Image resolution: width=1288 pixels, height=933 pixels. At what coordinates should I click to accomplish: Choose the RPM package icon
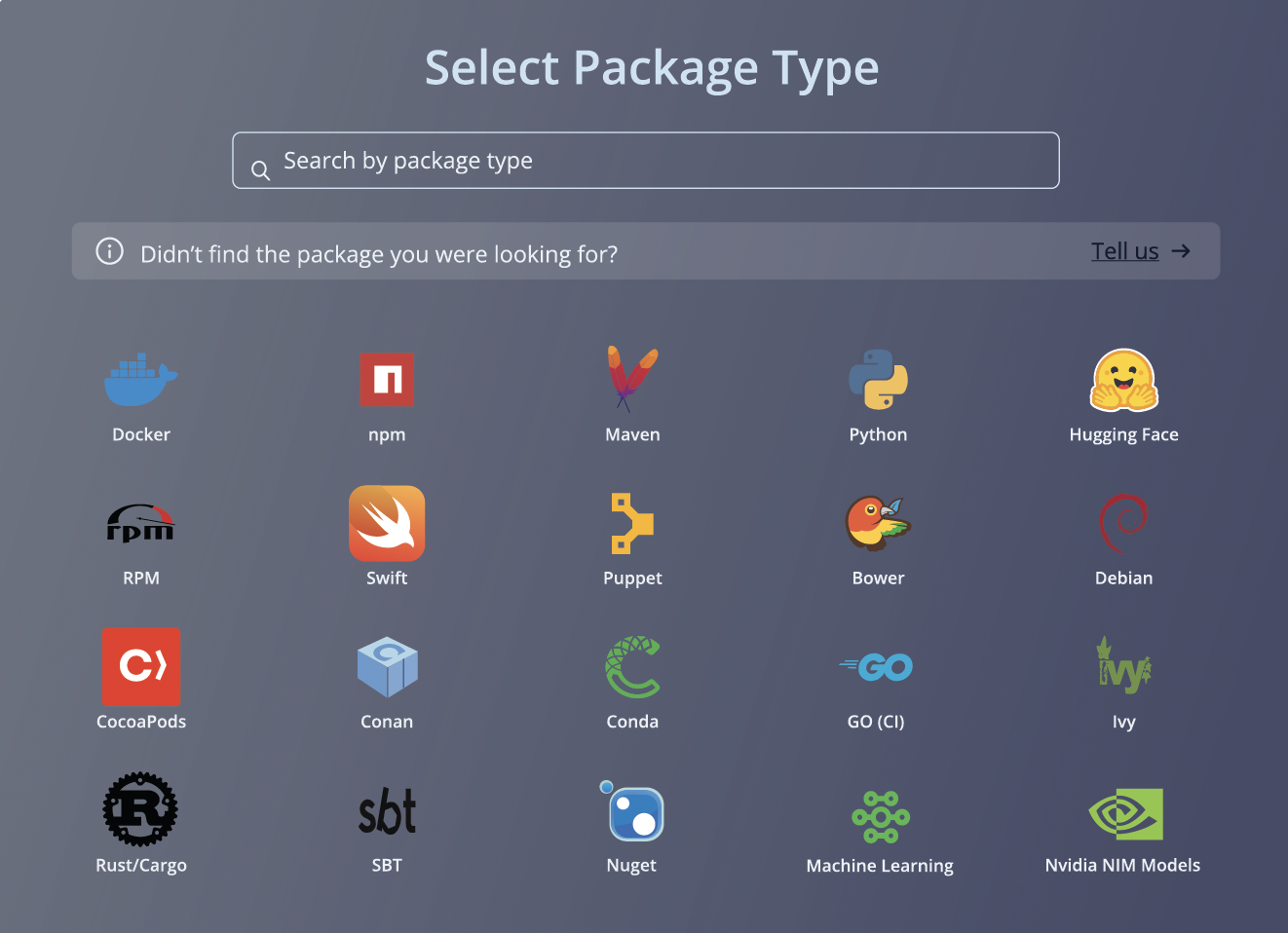(141, 523)
